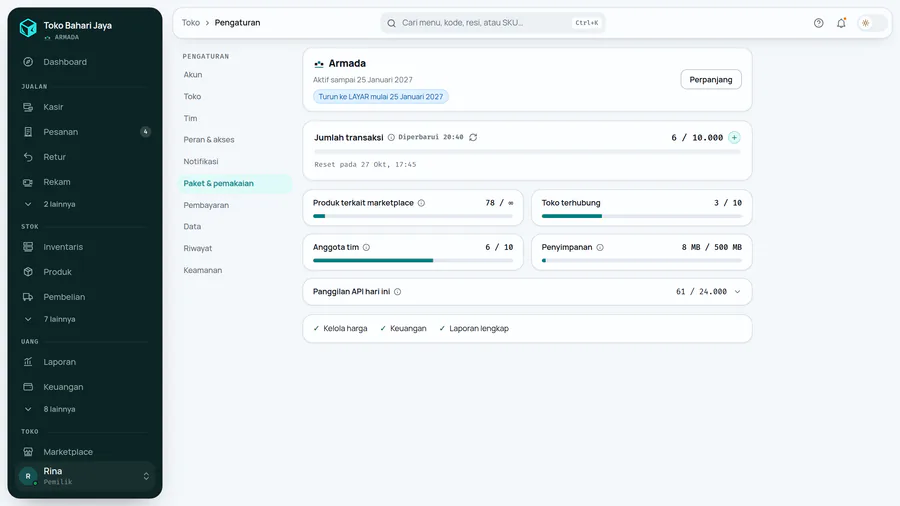Open Pembelian purchases page
This screenshot has height=506, width=900.
(x=85, y=297)
